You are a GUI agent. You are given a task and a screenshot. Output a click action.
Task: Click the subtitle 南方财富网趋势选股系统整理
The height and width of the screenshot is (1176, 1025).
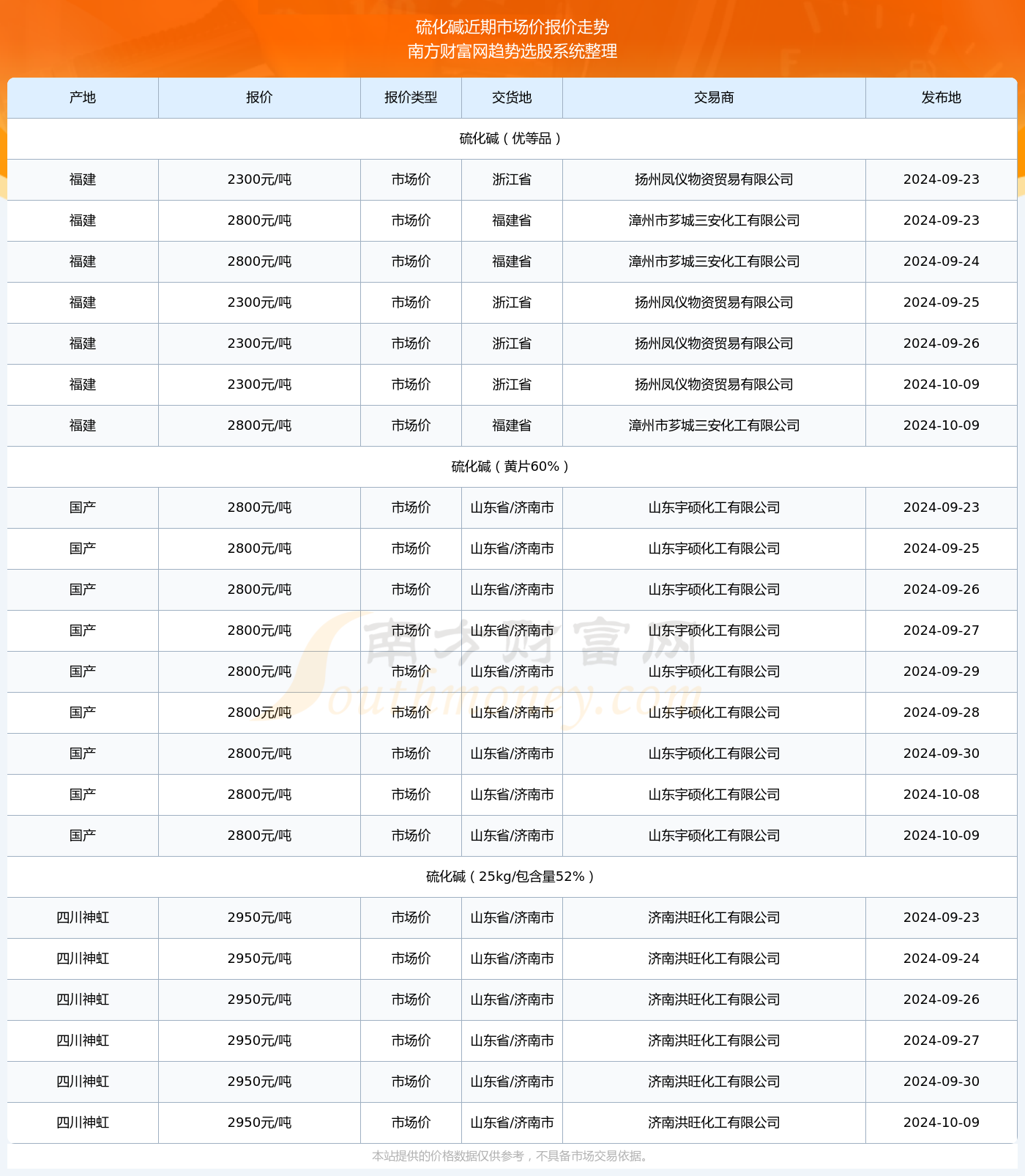tap(512, 51)
